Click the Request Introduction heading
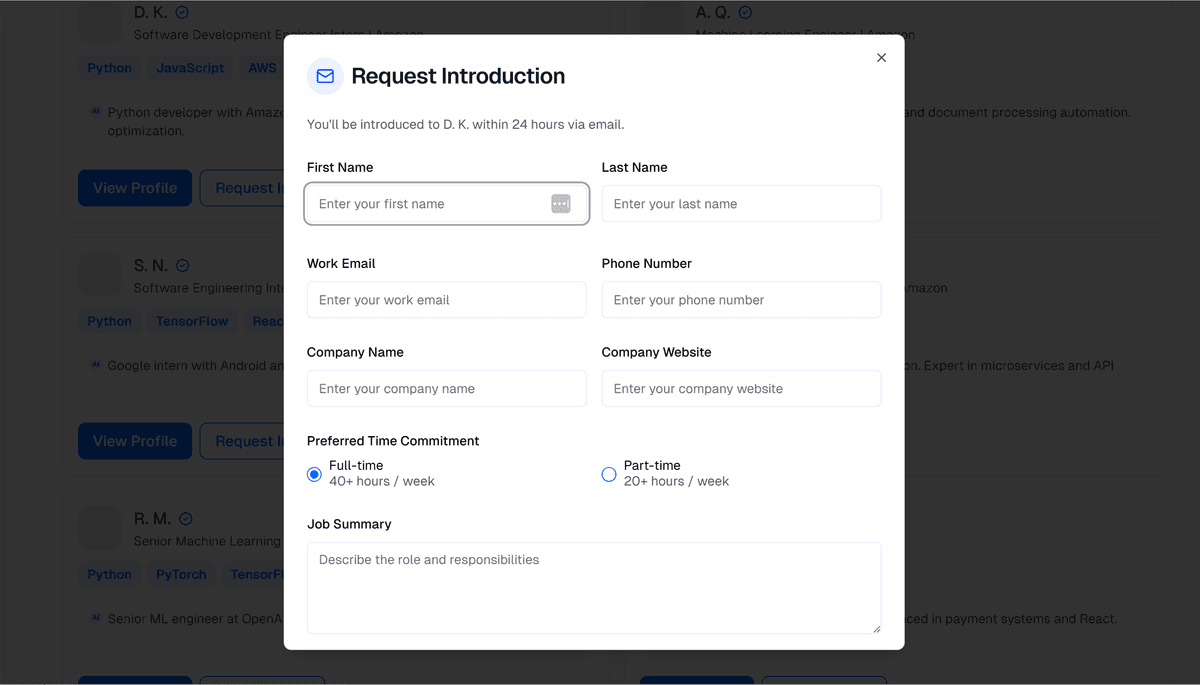This screenshot has height=685, width=1200. pos(458,76)
